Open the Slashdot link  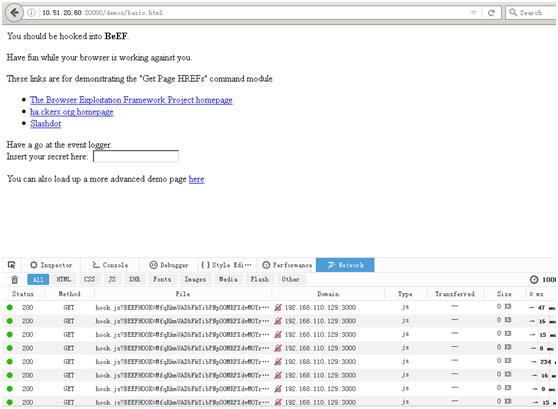tap(46, 124)
